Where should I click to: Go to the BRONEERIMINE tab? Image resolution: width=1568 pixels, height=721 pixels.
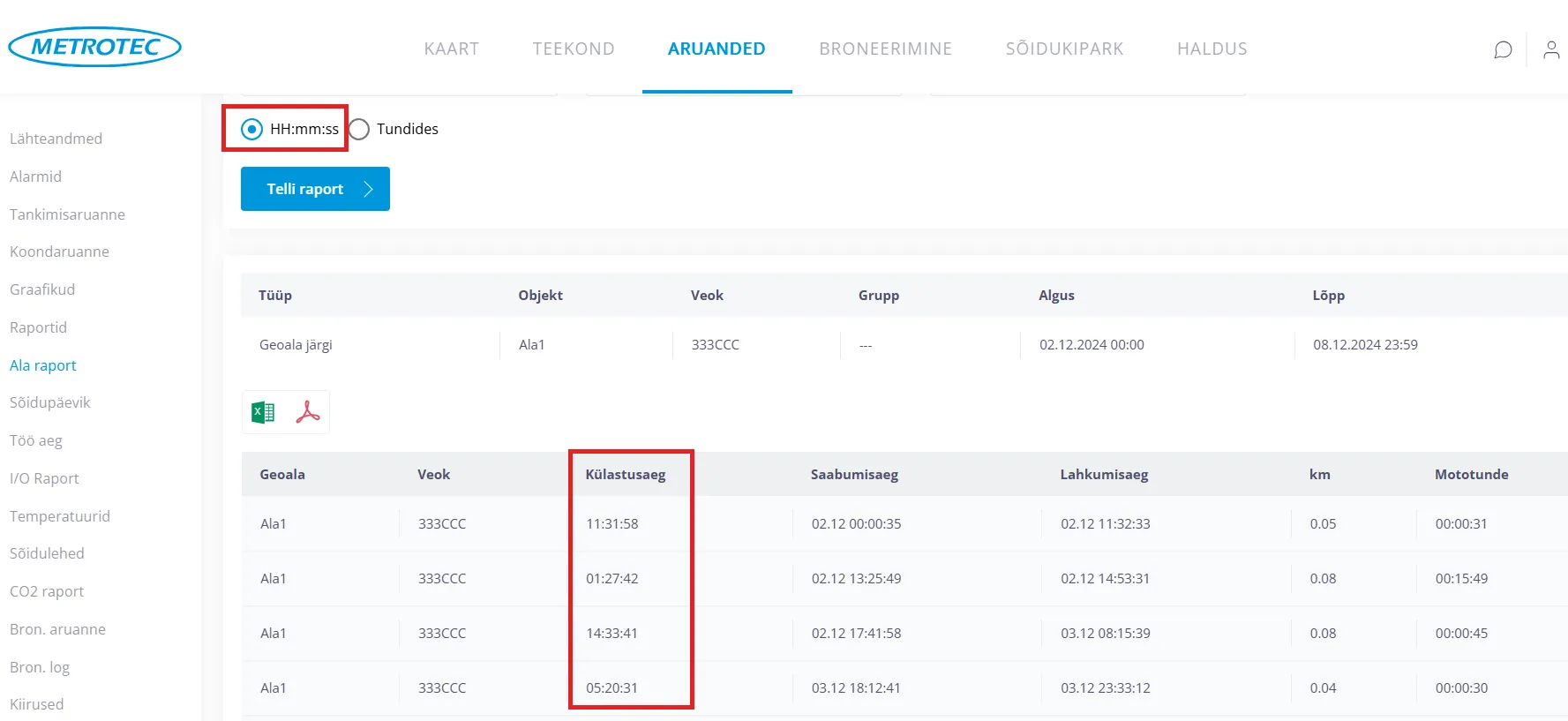click(x=885, y=49)
